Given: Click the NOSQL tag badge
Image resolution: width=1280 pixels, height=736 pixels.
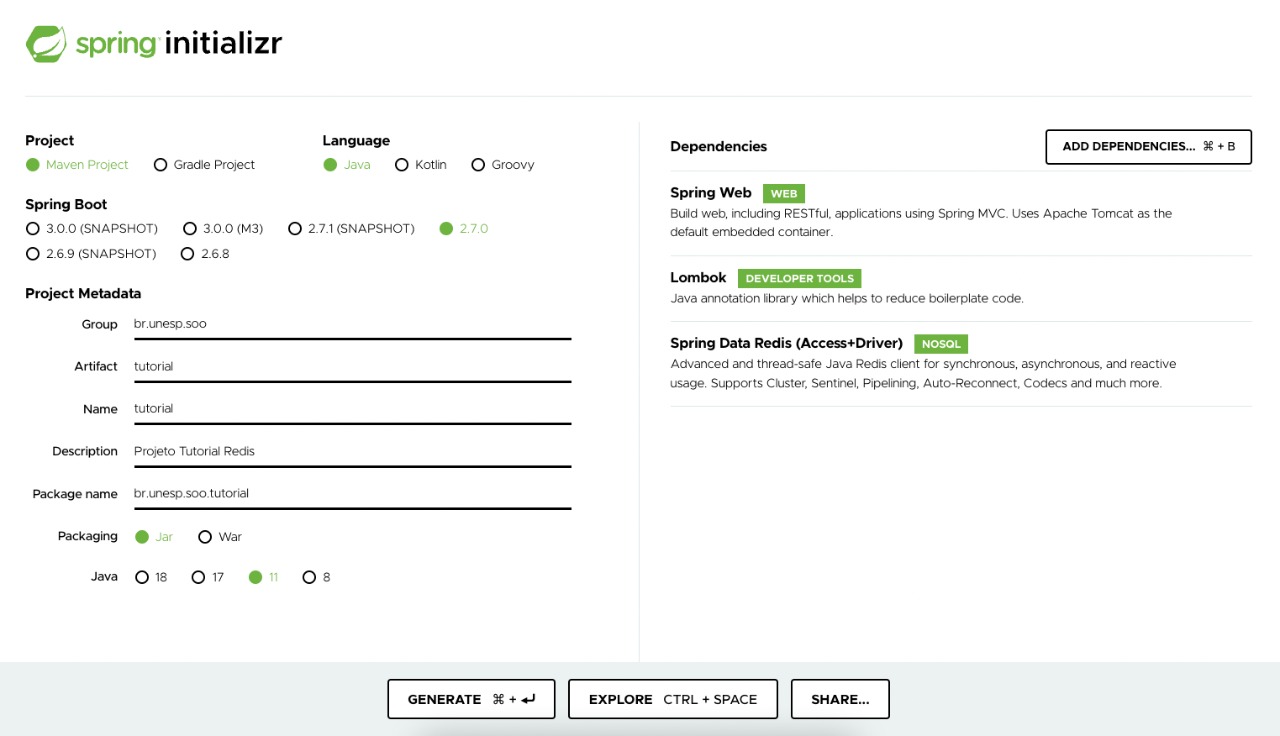Looking at the screenshot, I should click(941, 344).
